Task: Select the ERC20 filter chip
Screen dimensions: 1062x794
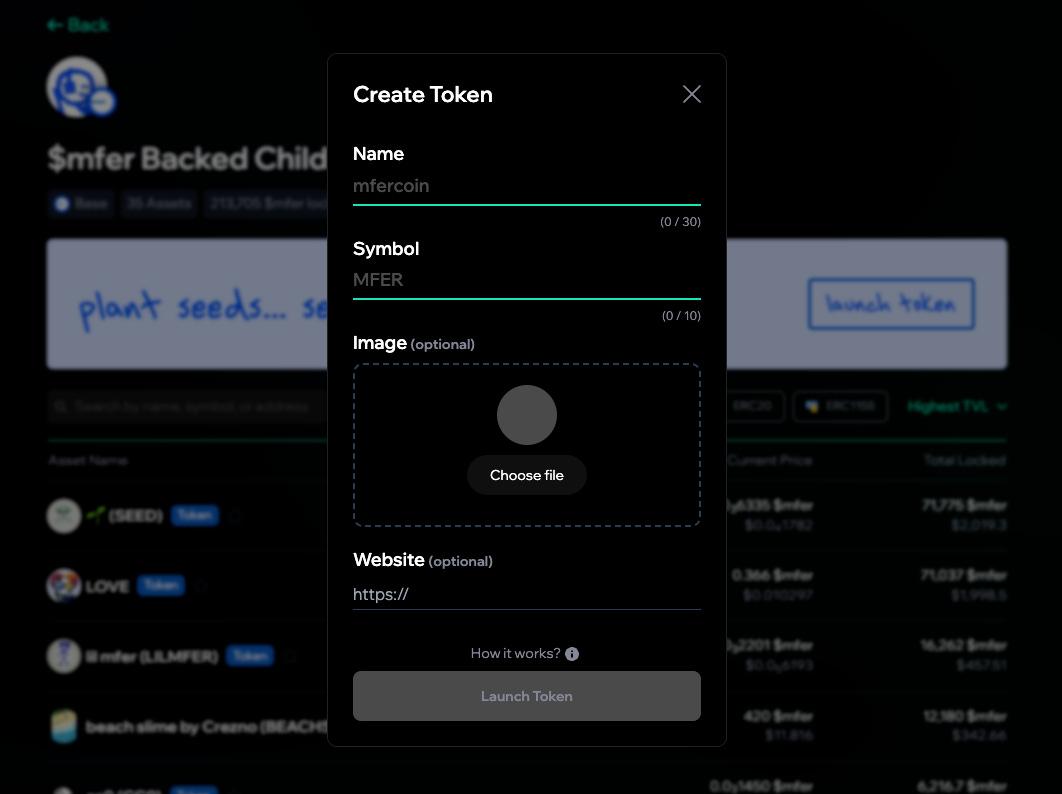Action: (752, 406)
